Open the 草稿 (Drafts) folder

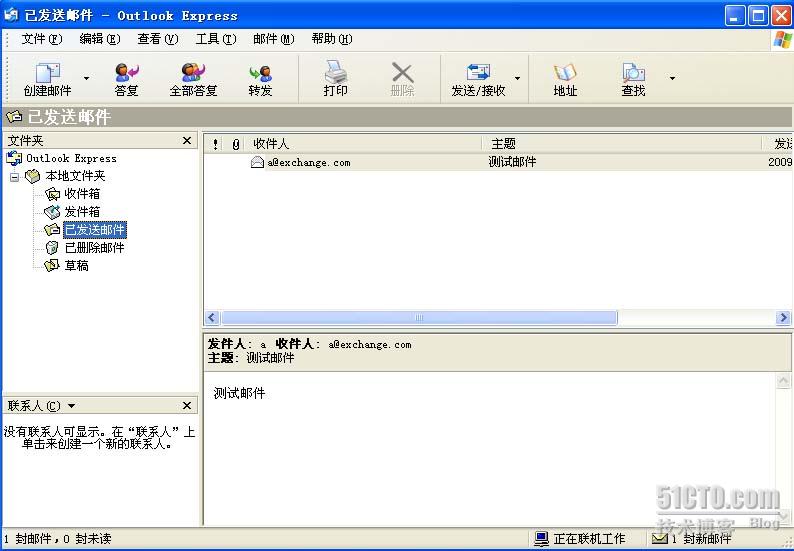point(76,265)
